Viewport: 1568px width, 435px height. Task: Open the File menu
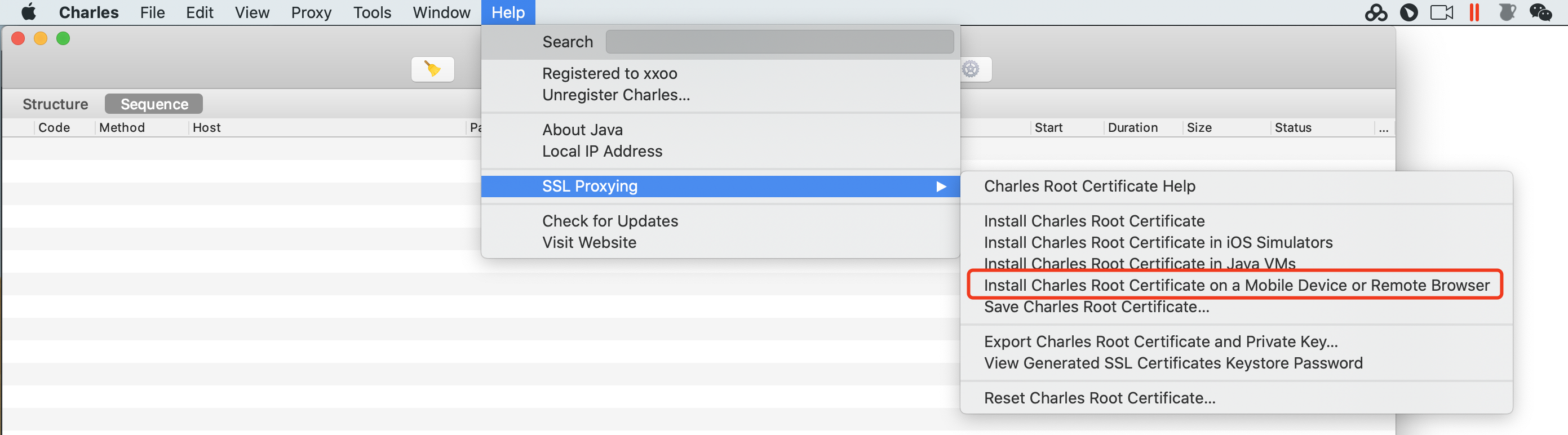point(152,12)
